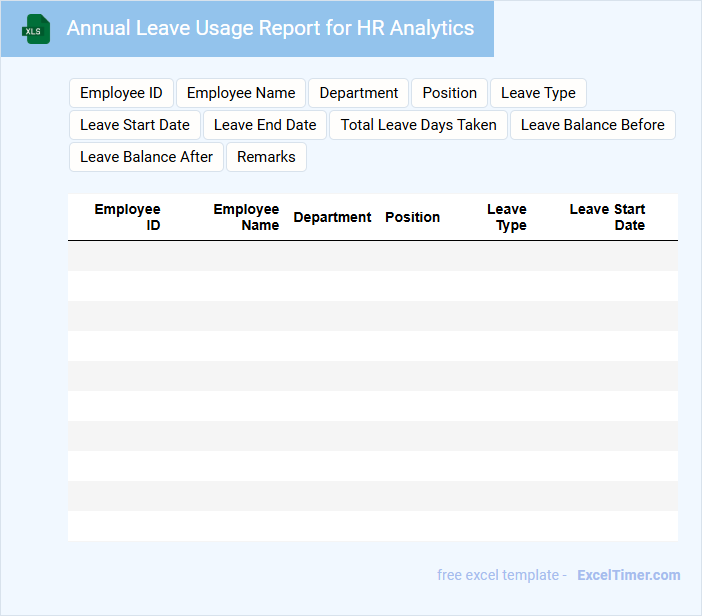Click the Position column header

tap(412, 217)
